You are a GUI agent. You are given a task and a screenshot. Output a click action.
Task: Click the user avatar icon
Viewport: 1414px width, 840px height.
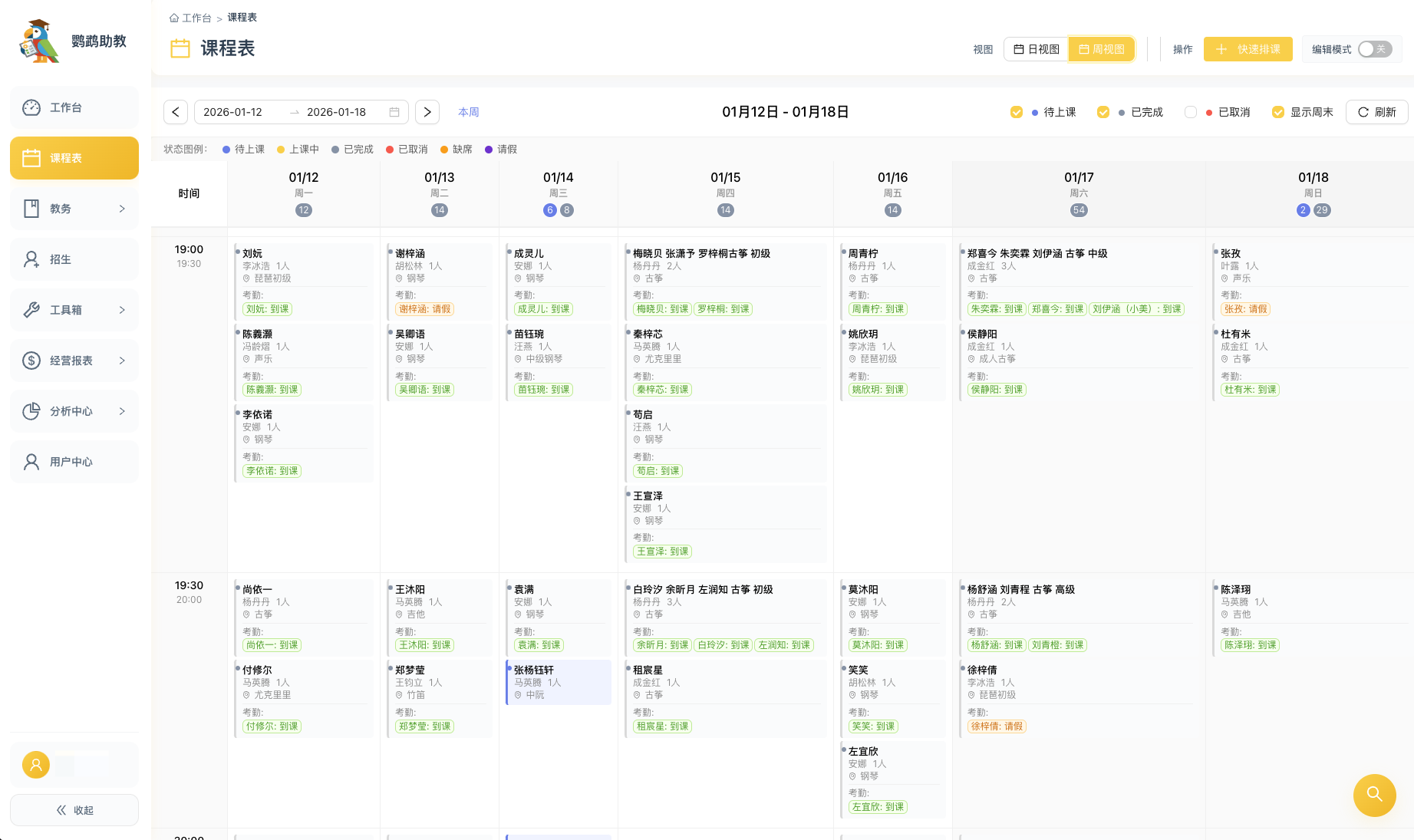click(35, 765)
